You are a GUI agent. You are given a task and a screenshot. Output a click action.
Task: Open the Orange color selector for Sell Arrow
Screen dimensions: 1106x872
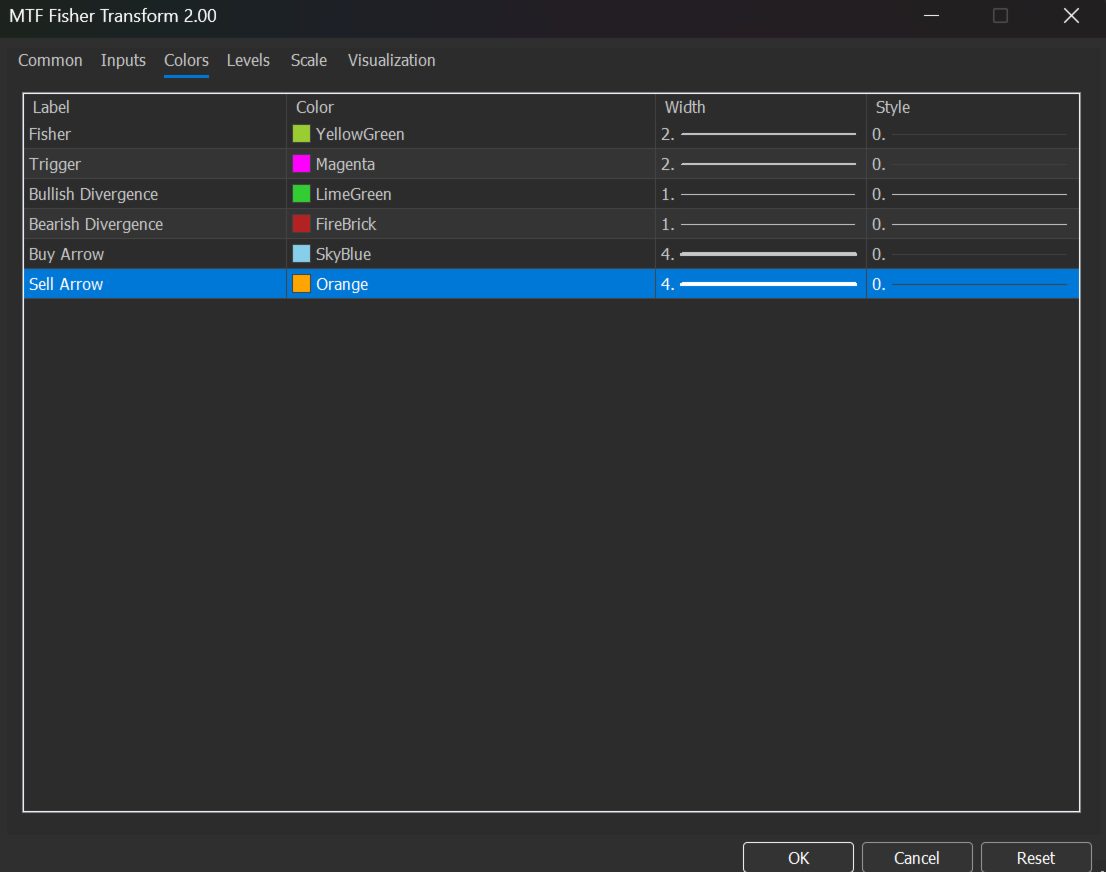(x=300, y=283)
